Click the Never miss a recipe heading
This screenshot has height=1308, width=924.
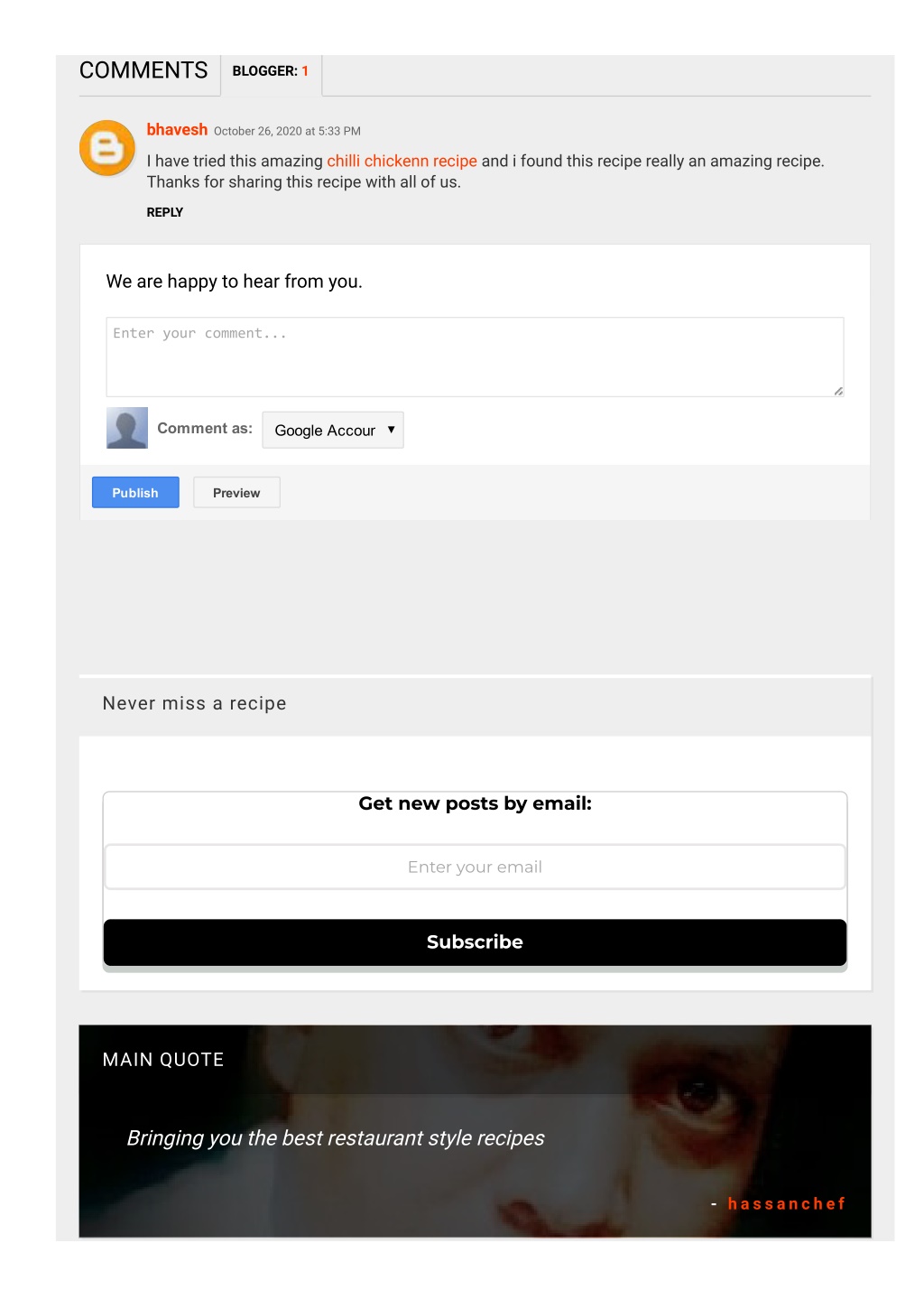click(x=195, y=703)
